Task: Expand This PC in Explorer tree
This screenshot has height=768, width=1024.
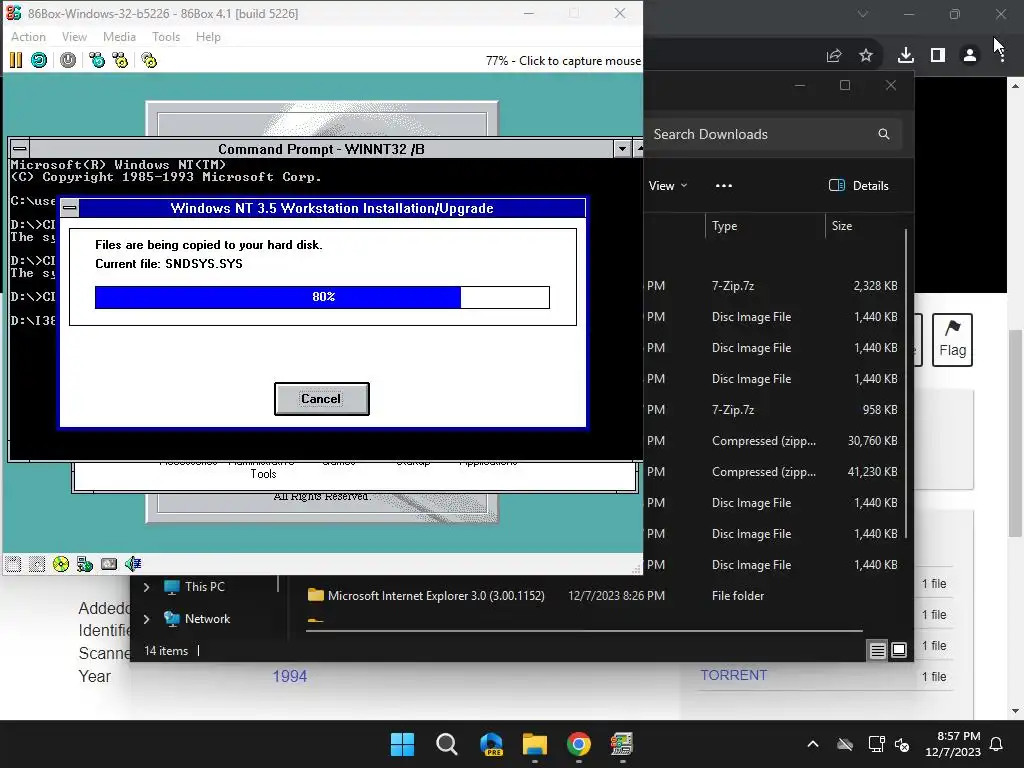Action: [146, 587]
